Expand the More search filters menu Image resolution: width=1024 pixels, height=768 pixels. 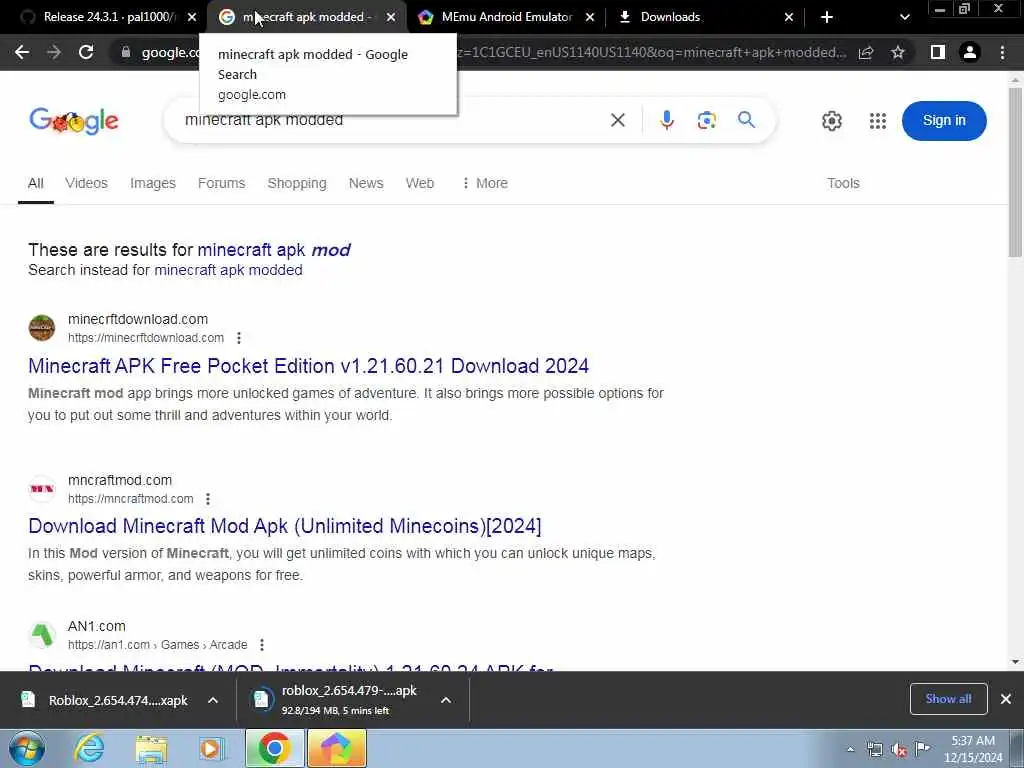pos(485,184)
